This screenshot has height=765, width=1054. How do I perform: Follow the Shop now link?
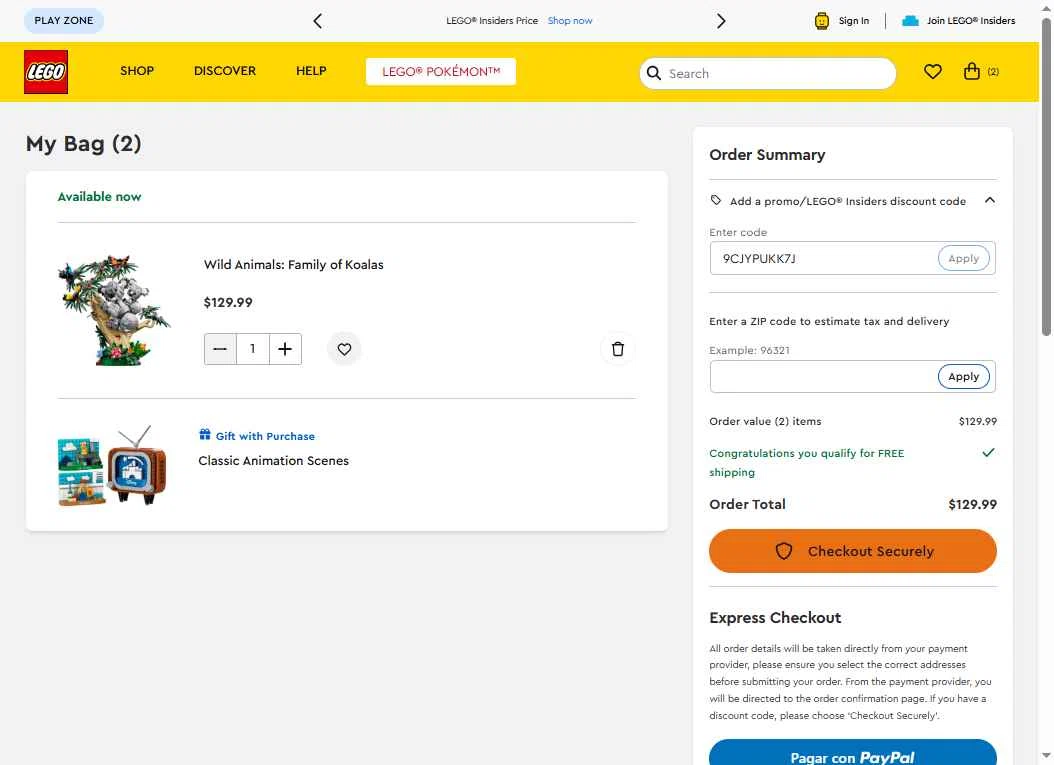[570, 21]
